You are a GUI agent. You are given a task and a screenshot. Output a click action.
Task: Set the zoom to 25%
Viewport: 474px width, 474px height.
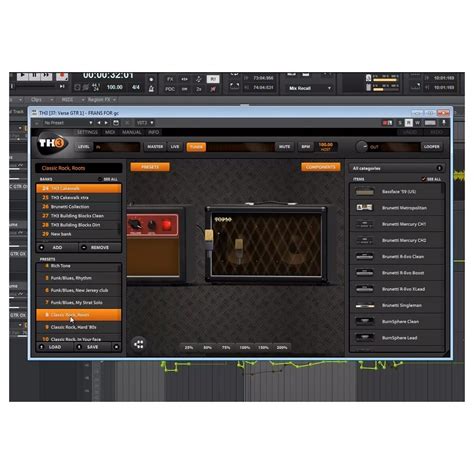189,347
